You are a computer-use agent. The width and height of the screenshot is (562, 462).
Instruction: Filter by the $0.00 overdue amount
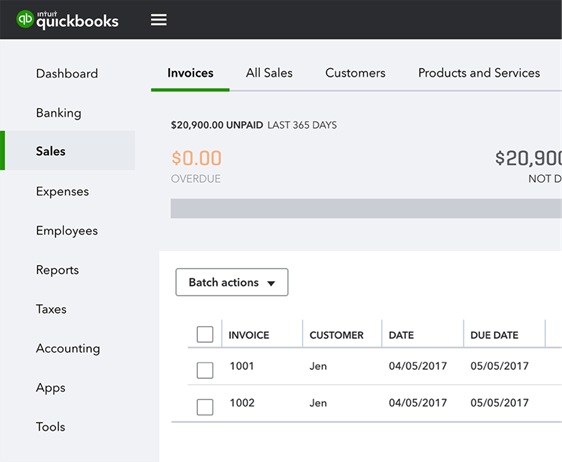coord(196,158)
